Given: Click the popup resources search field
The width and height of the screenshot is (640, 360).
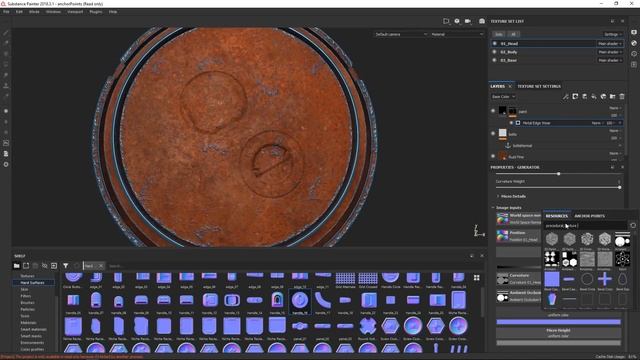Looking at the screenshot, I should point(586,225).
